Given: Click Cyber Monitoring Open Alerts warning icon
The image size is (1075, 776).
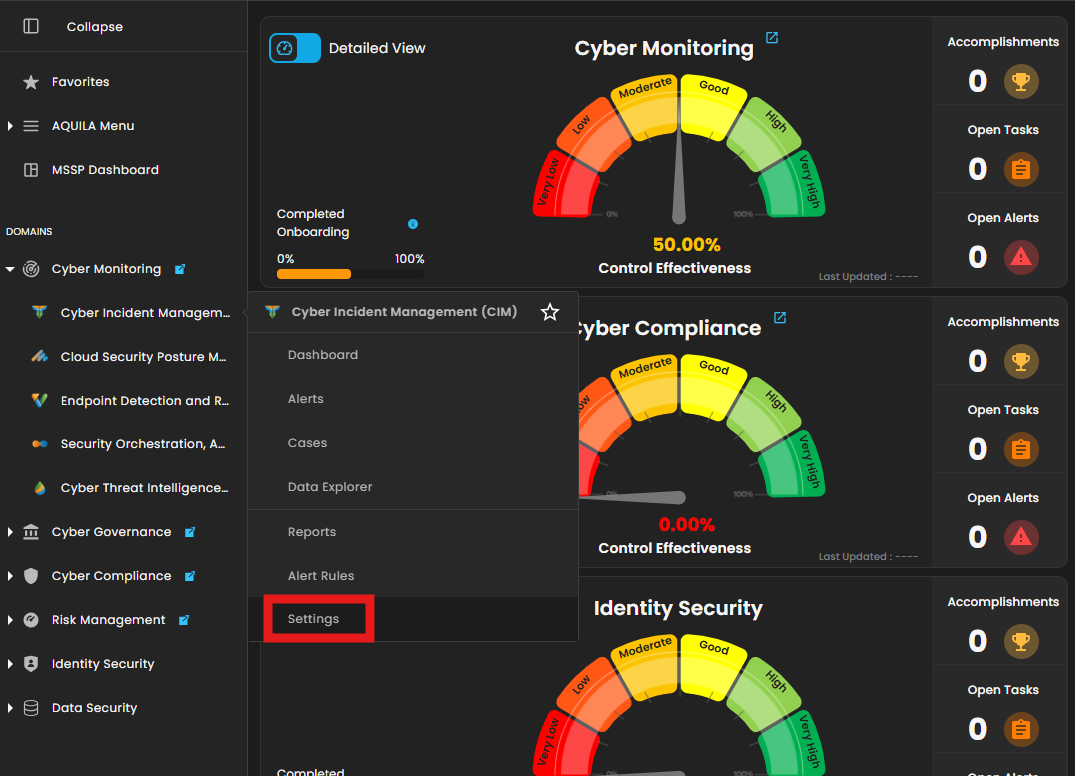Looking at the screenshot, I should 1021,258.
